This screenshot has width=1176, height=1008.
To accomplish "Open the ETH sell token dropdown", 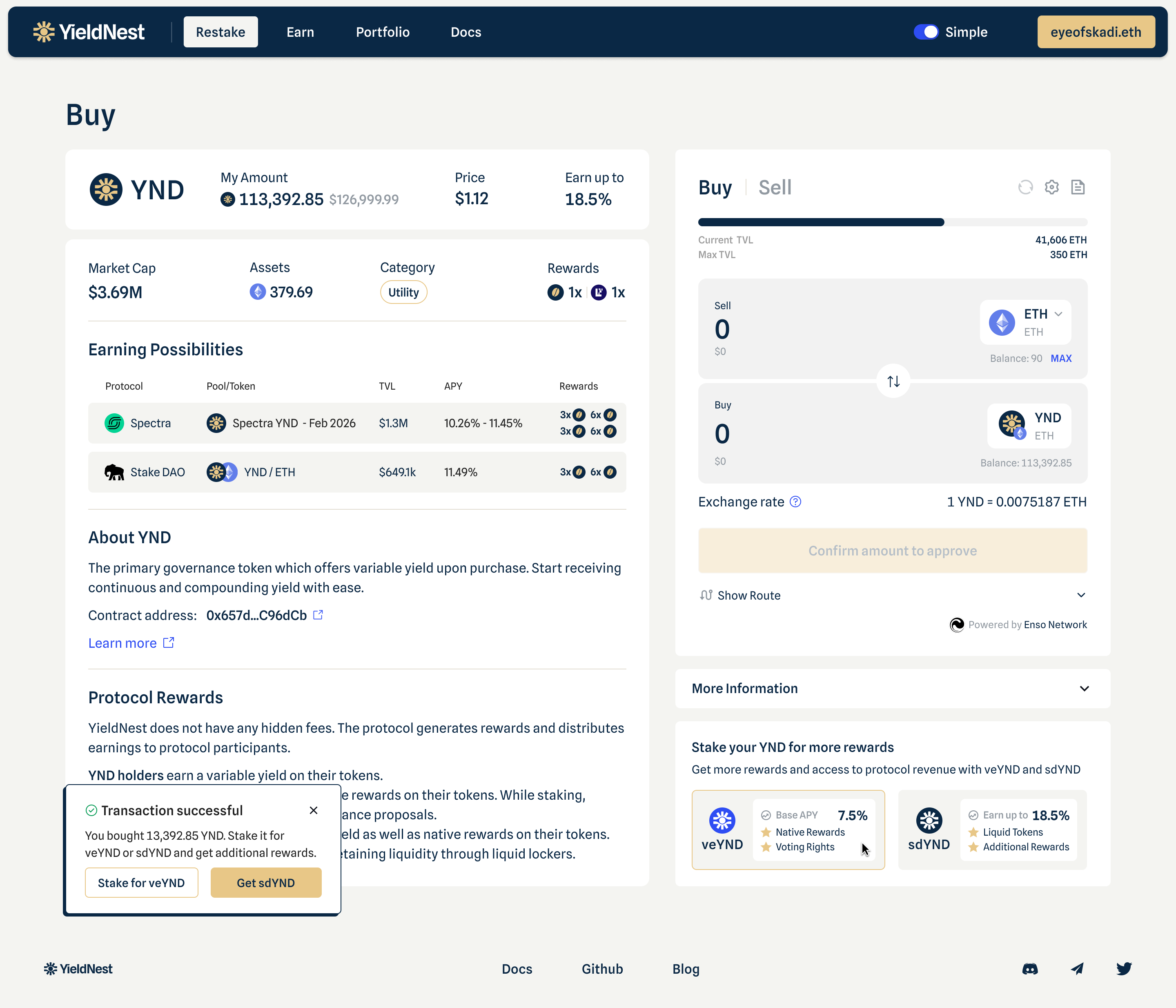I will pos(1026,322).
